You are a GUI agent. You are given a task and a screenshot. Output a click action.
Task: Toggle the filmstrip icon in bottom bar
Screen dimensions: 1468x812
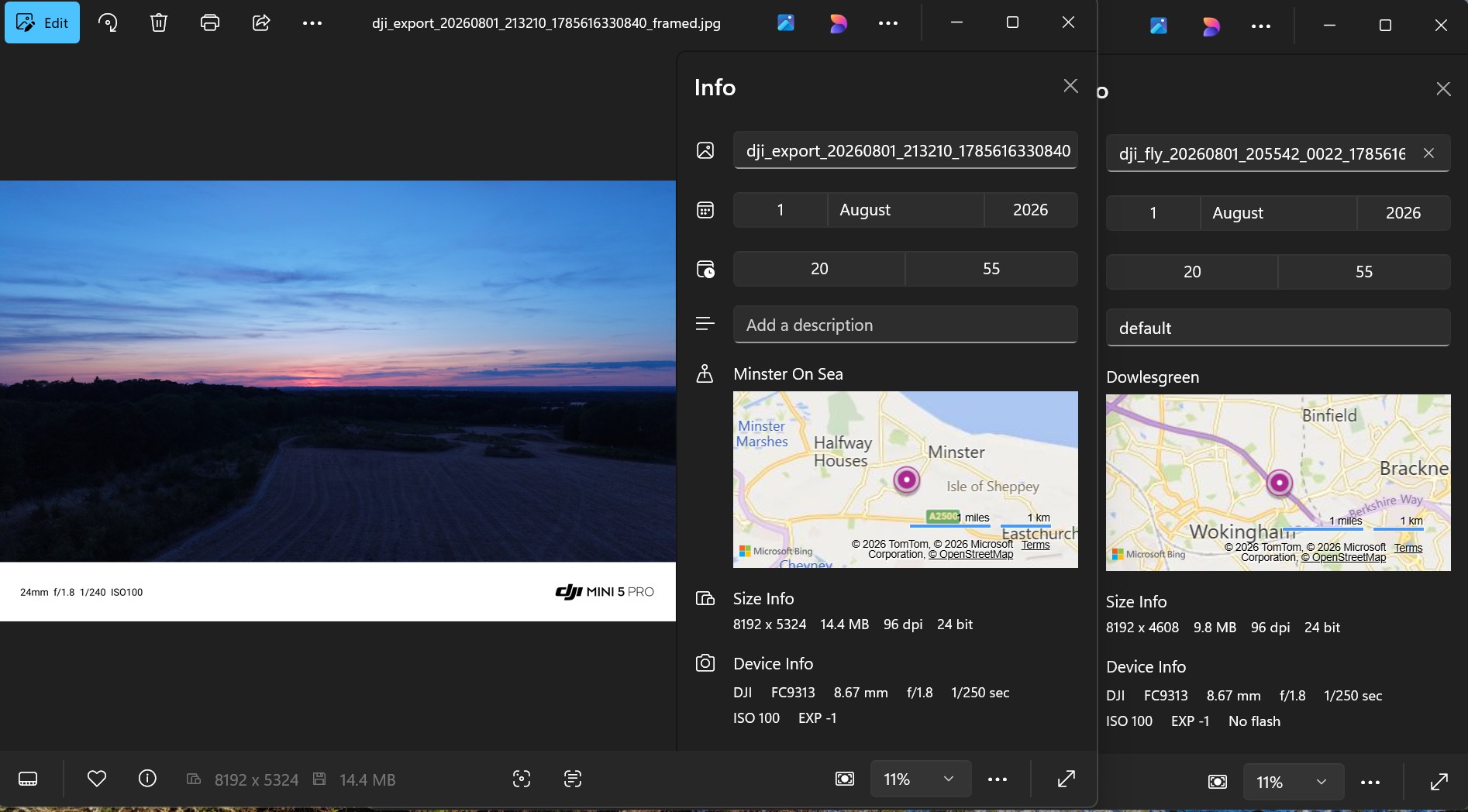(x=28, y=779)
